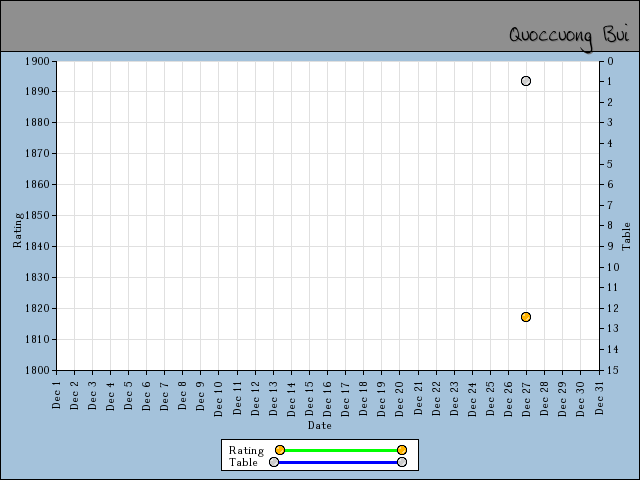Viewport: 640px width, 480px height.
Task: Click the 12 value on the Table axis
Action: click(x=613, y=308)
